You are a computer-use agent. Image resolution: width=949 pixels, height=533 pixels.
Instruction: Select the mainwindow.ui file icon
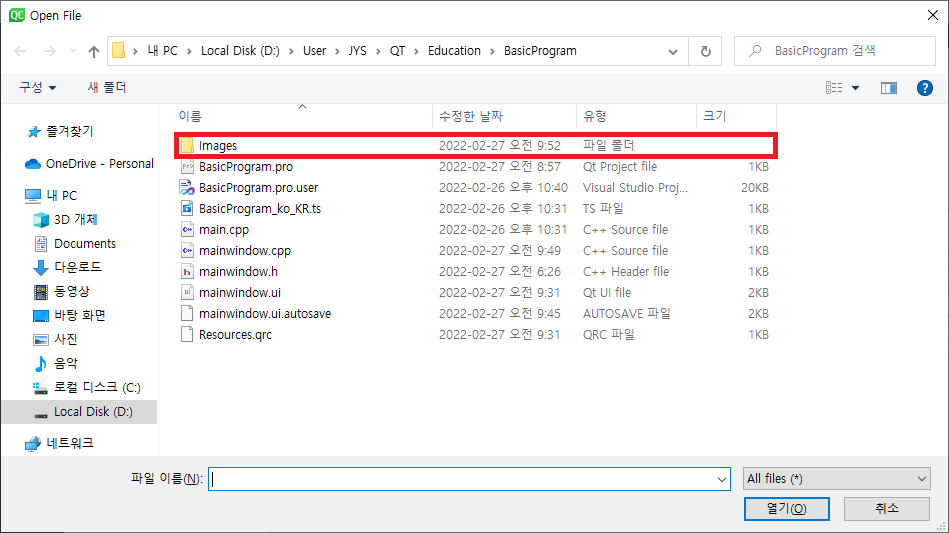[x=188, y=292]
